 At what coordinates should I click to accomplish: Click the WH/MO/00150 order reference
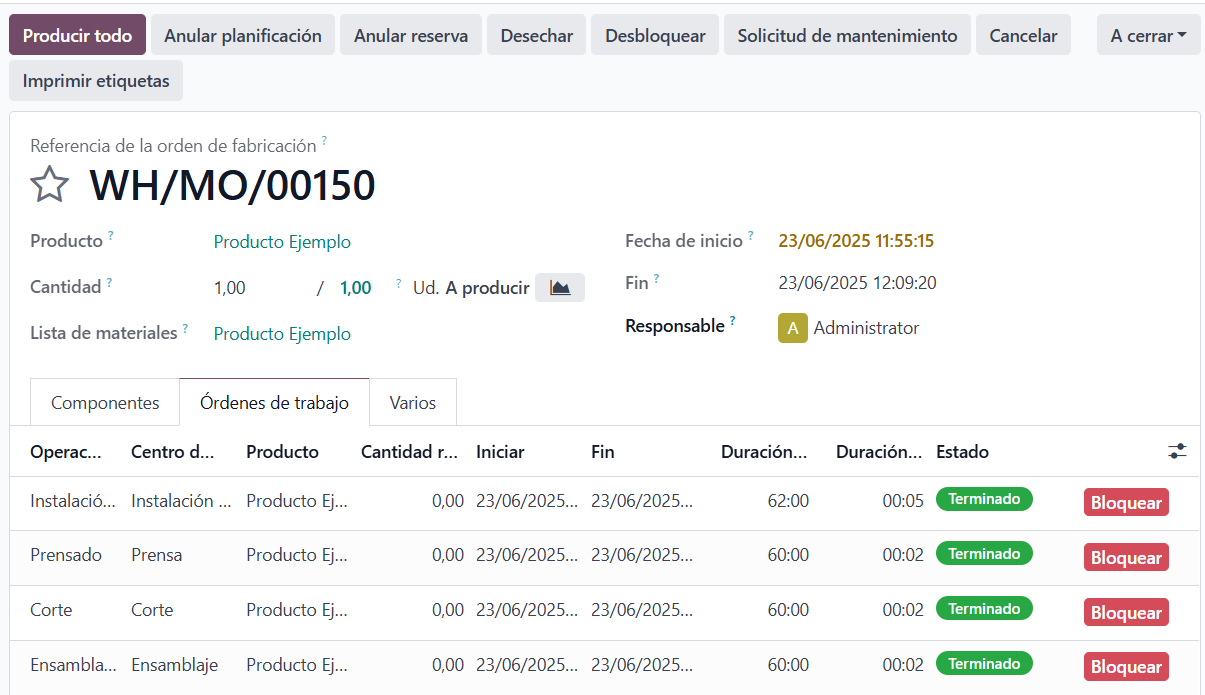(232, 186)
